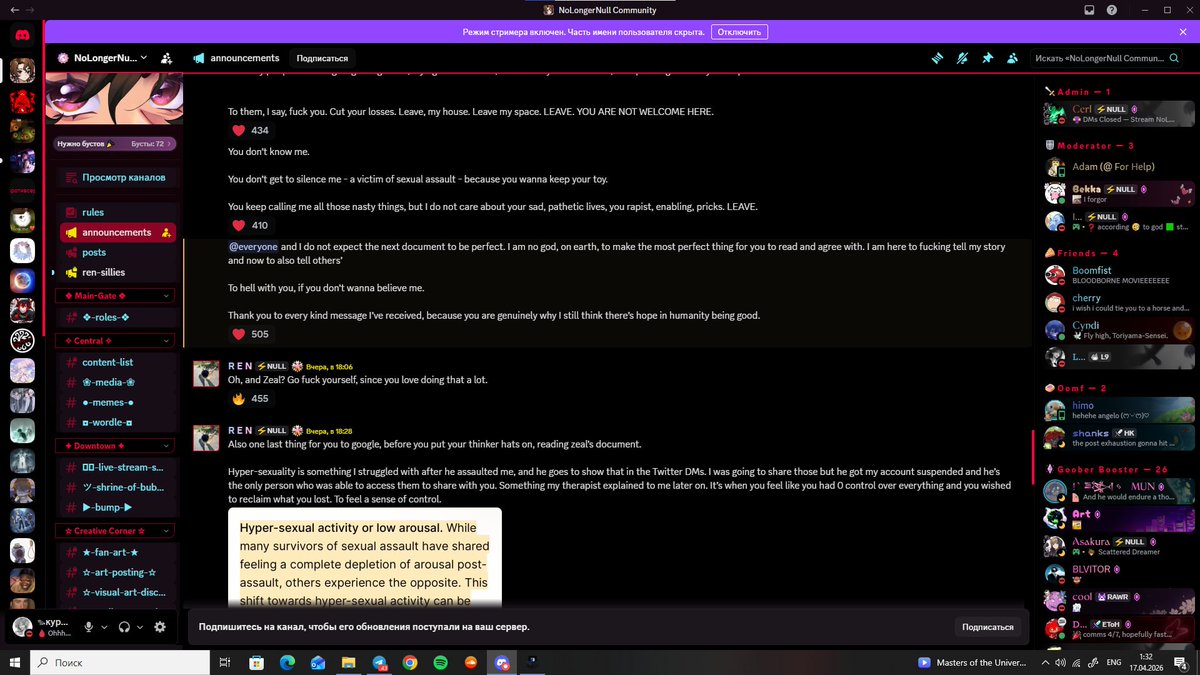Open the live-stream channel
The height and width of the screenshot is (675, 1200).
click(x=116, y=467)
